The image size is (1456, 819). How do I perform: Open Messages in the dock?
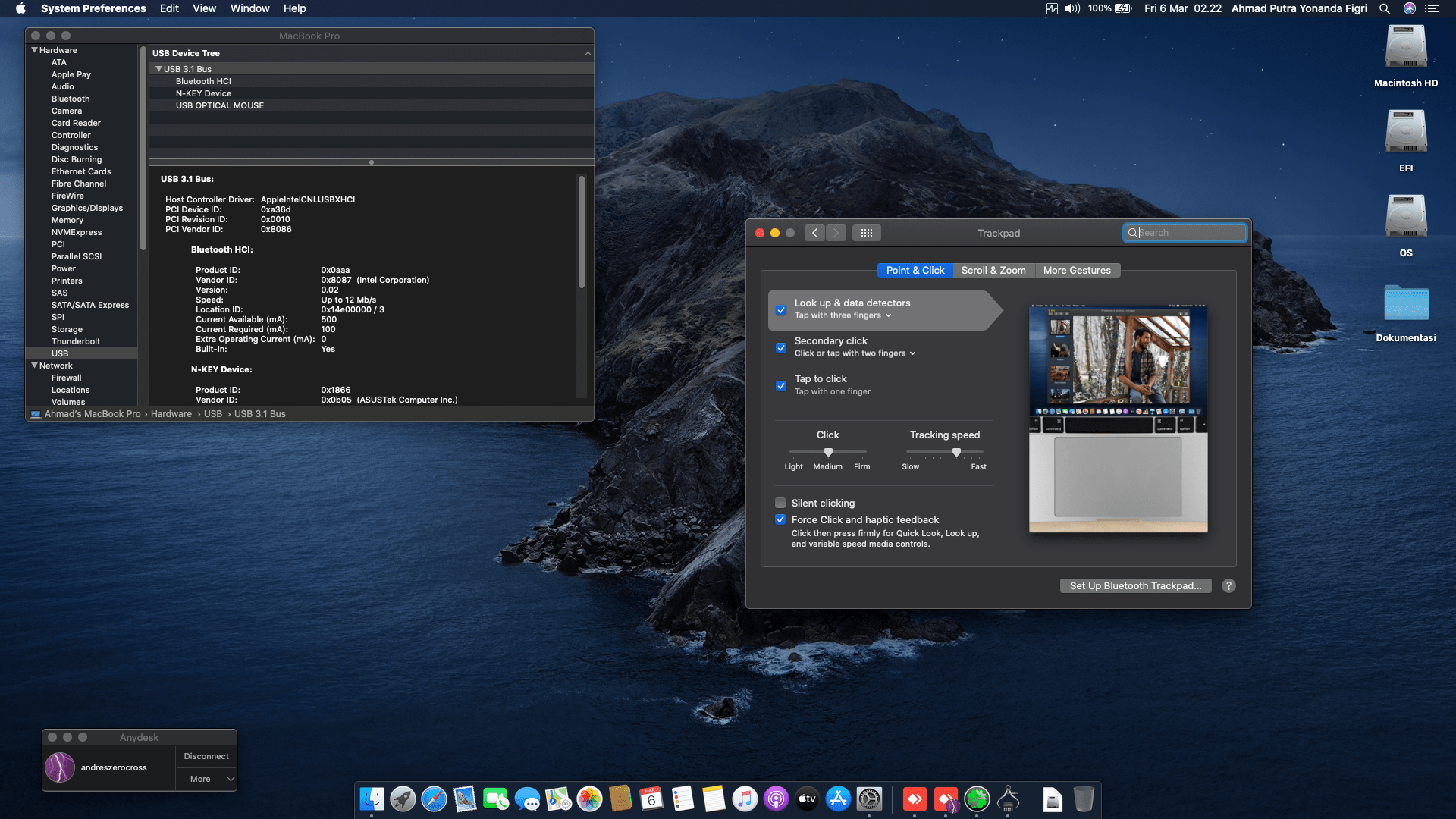tap(527, 799)
